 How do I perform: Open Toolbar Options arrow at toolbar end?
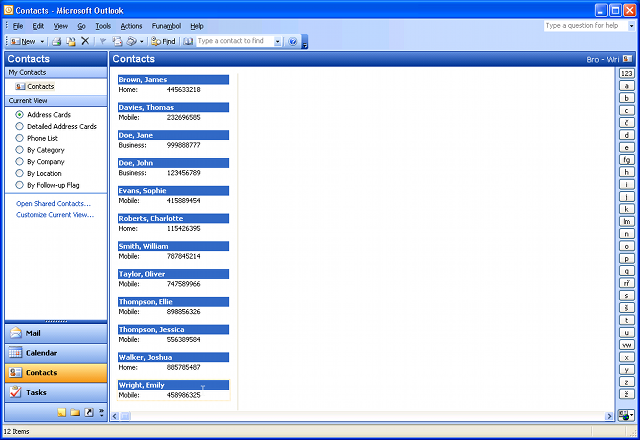click(304, 42)
